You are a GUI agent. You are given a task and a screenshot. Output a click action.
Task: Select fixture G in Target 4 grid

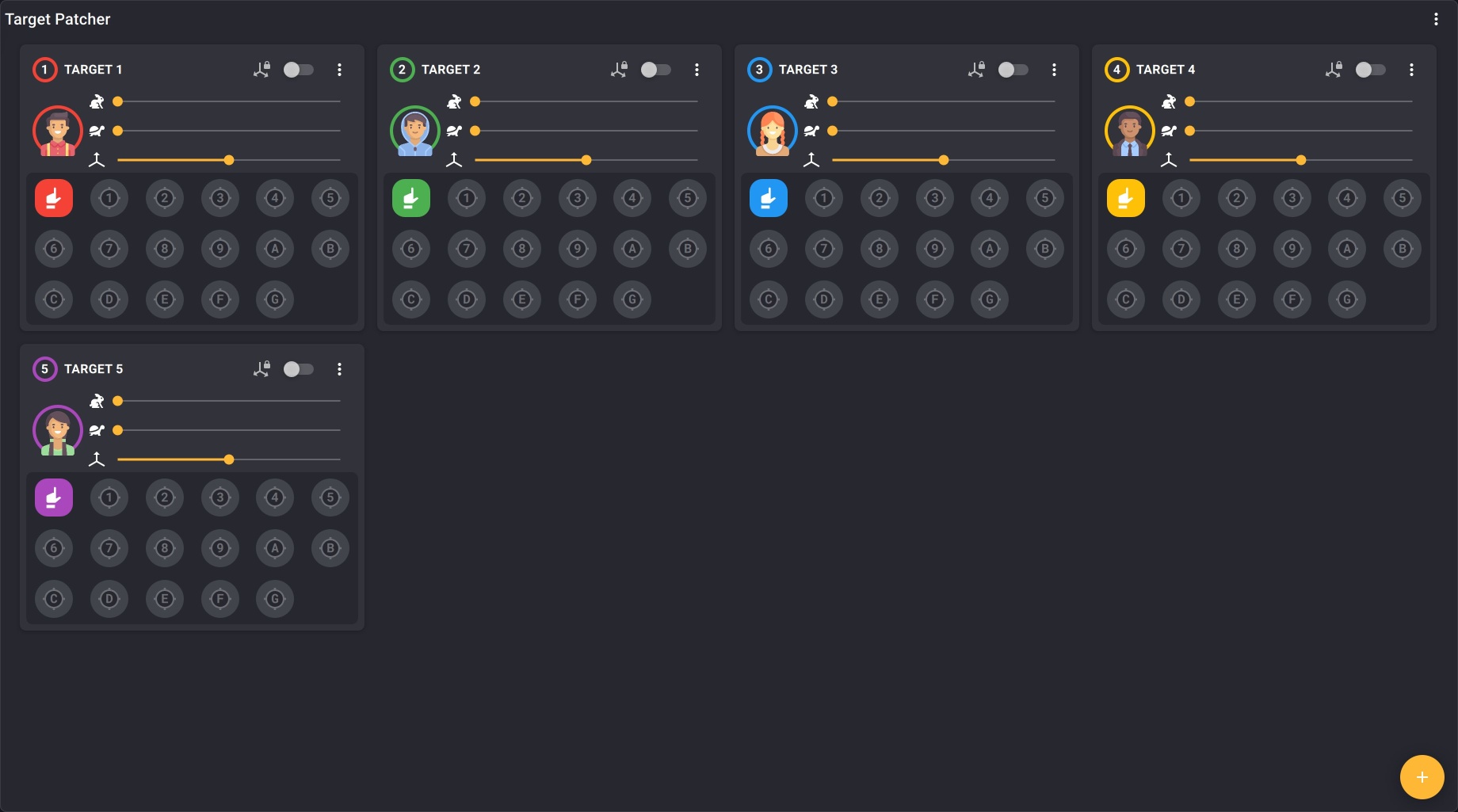tap(1346, 299)
